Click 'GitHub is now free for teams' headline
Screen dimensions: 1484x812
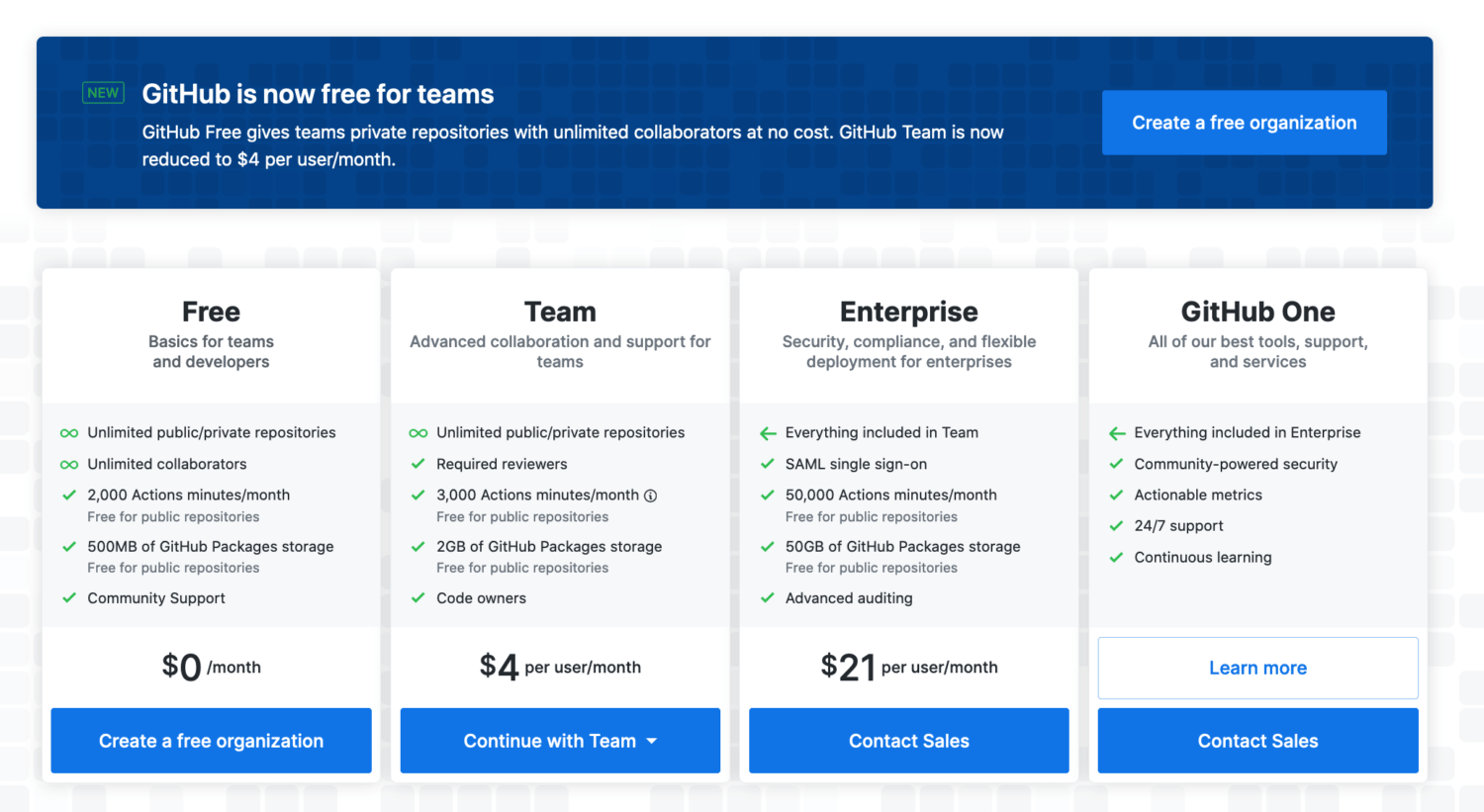pos(318,94)
